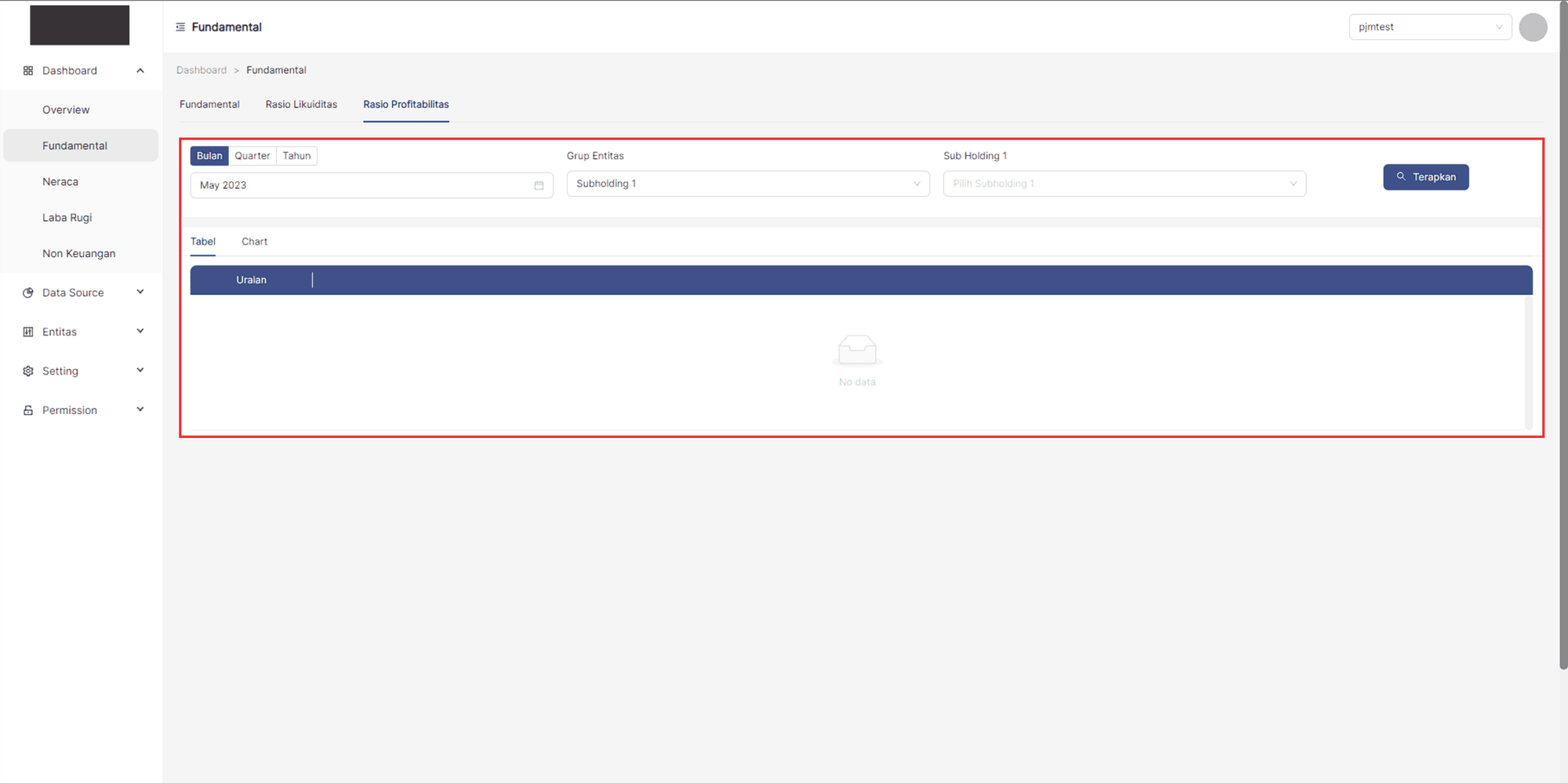This screenshot has height=783, width=1568.
Task: Click the Entitas building icon
Action: point(28,332)
